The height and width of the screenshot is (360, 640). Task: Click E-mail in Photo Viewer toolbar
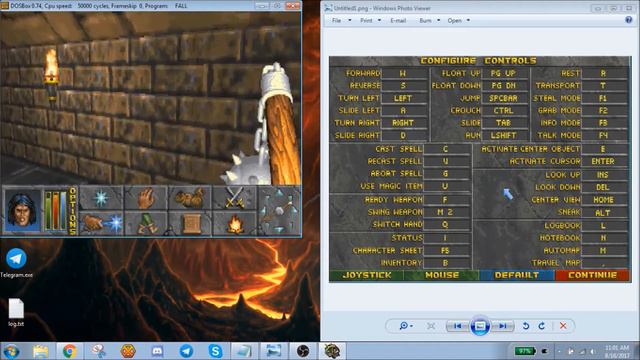[398, 20]
